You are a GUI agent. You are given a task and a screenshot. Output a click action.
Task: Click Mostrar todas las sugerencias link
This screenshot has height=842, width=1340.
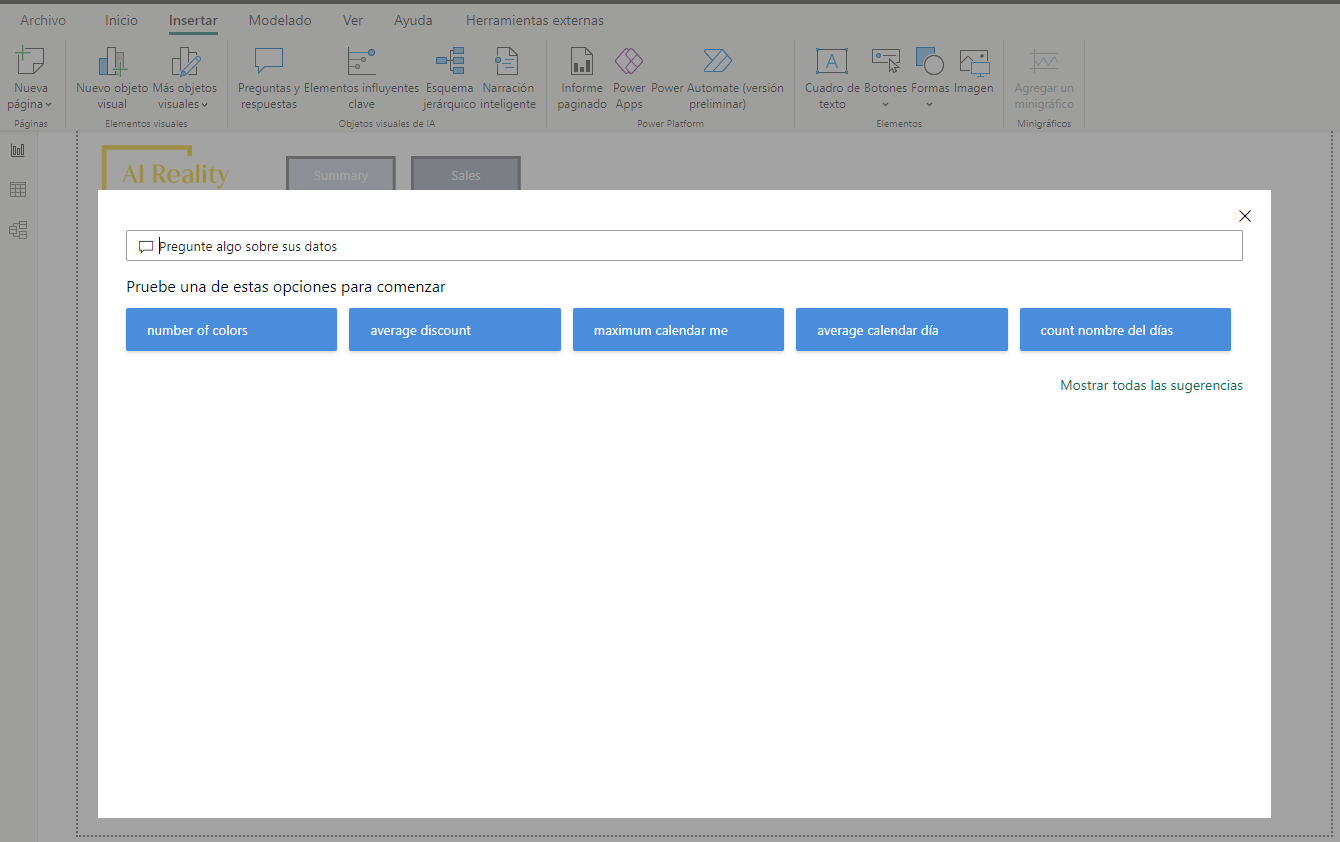point(1151,385)
